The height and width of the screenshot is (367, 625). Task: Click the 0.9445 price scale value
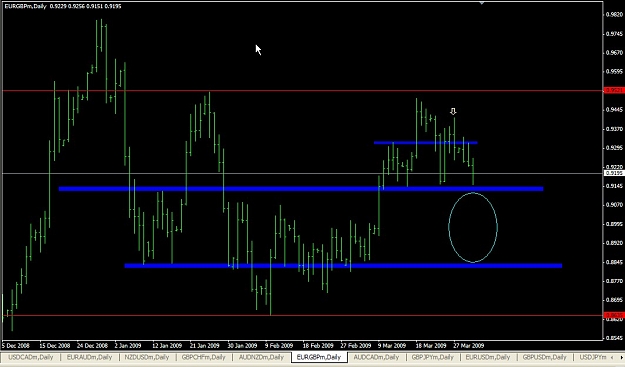pyautogui.click(x=614, y=110)
